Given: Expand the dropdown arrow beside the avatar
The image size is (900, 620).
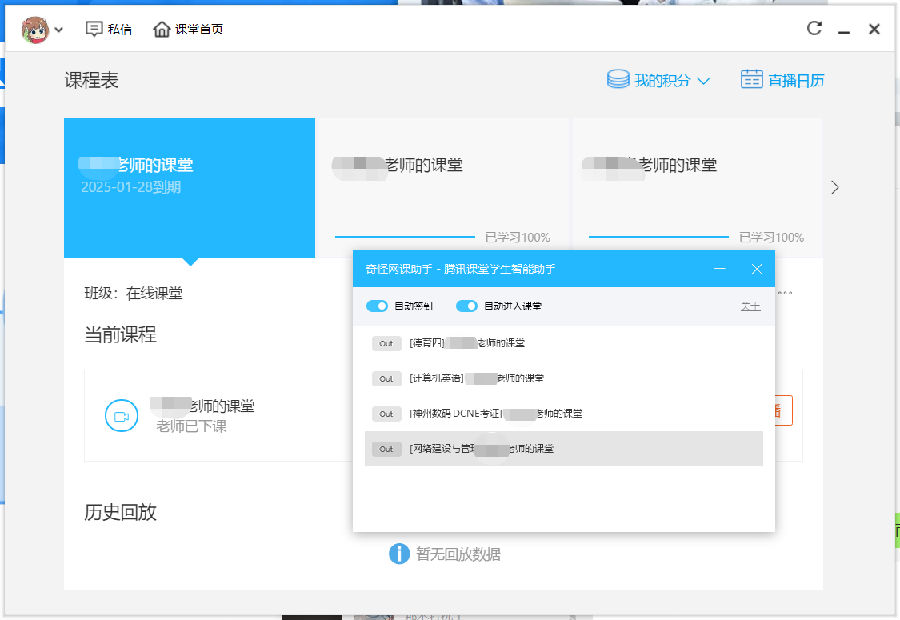Looking at the screenshot, I should pyautogui.click(x=59, y=30).
